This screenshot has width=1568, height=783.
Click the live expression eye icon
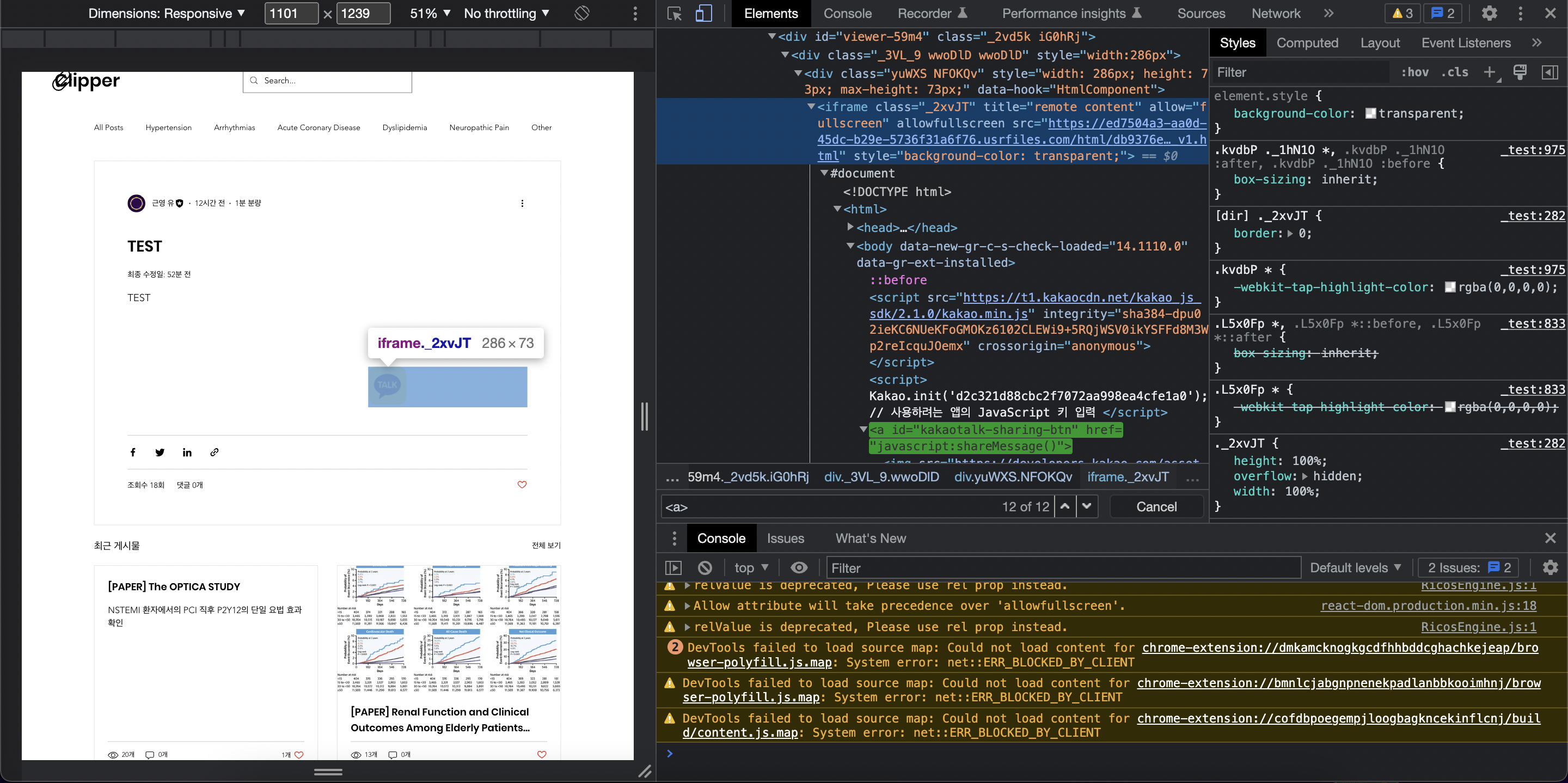point(799,567)
